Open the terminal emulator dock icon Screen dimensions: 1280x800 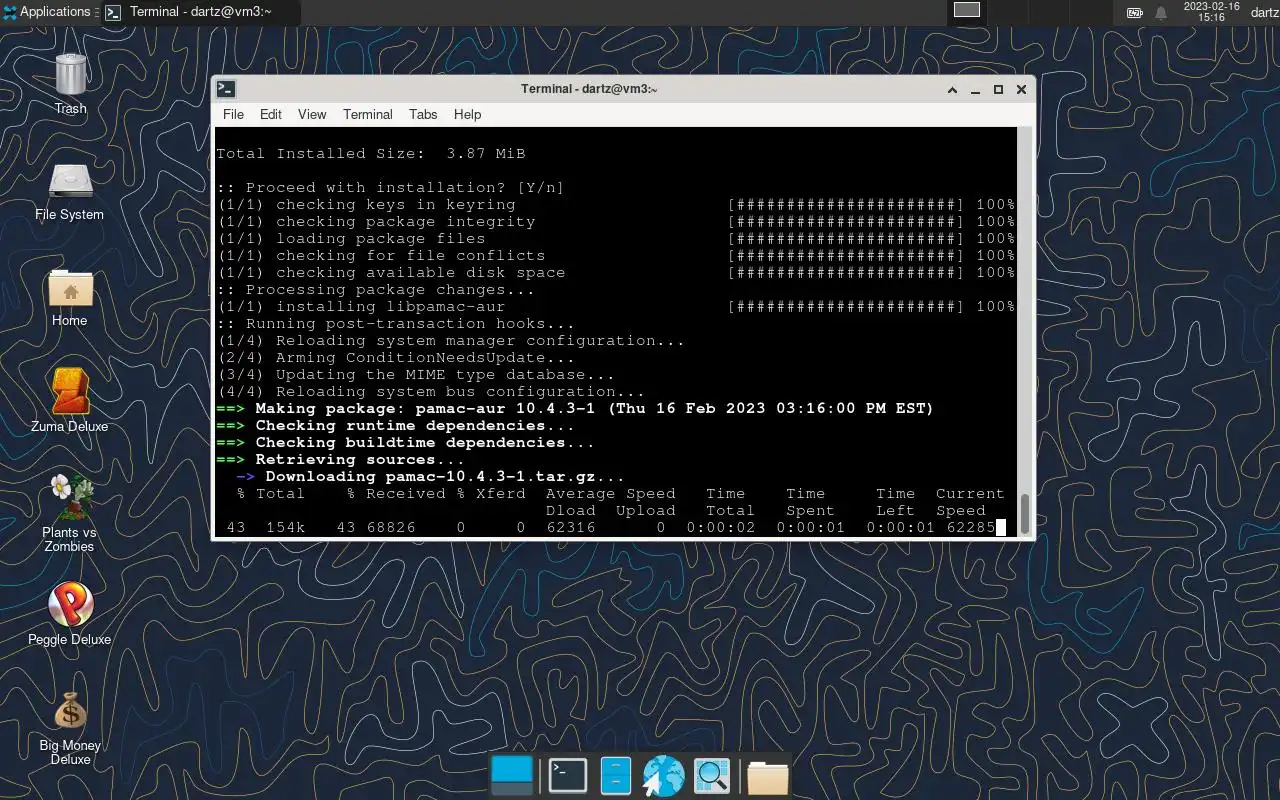pyautogui.click(x=568, y=775)
